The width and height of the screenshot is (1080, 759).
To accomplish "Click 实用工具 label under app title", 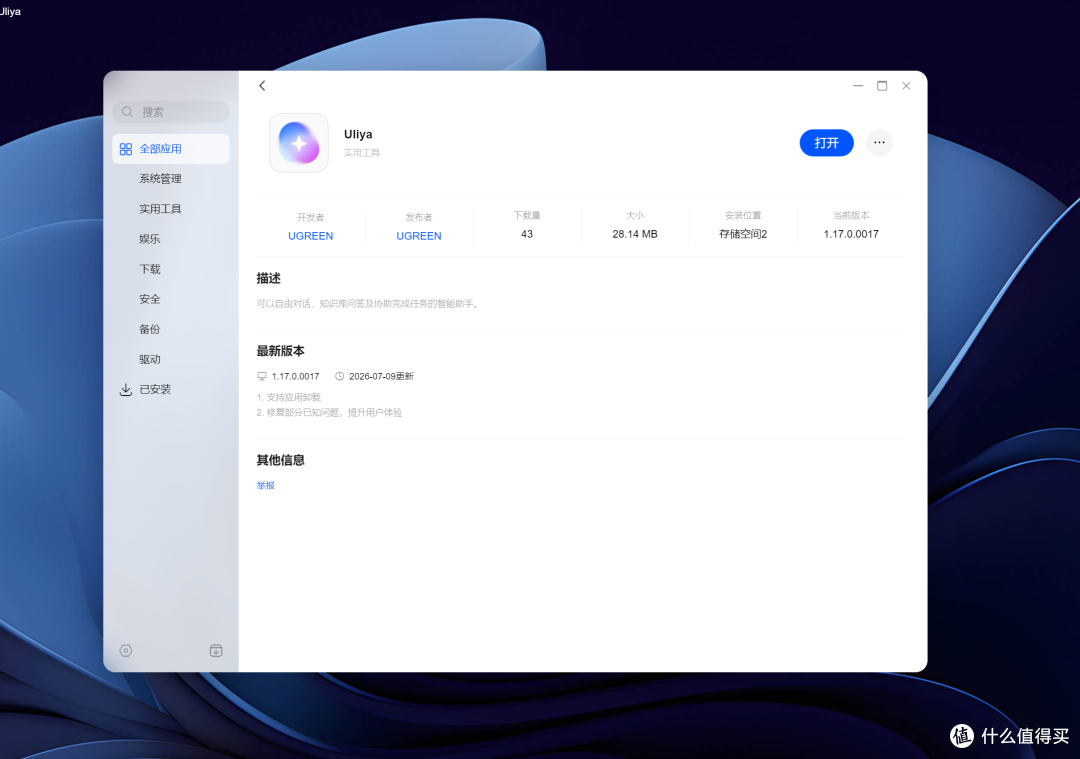I will pyautogui.click(x=362, y=153).
